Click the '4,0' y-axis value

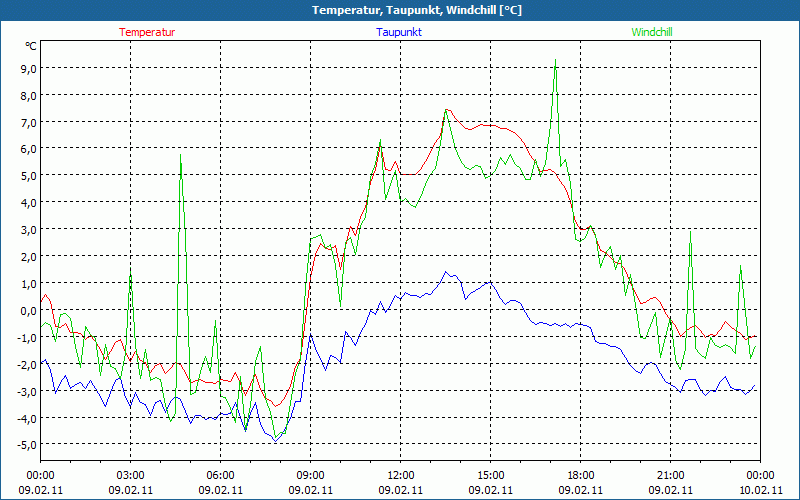click(27, 203)
